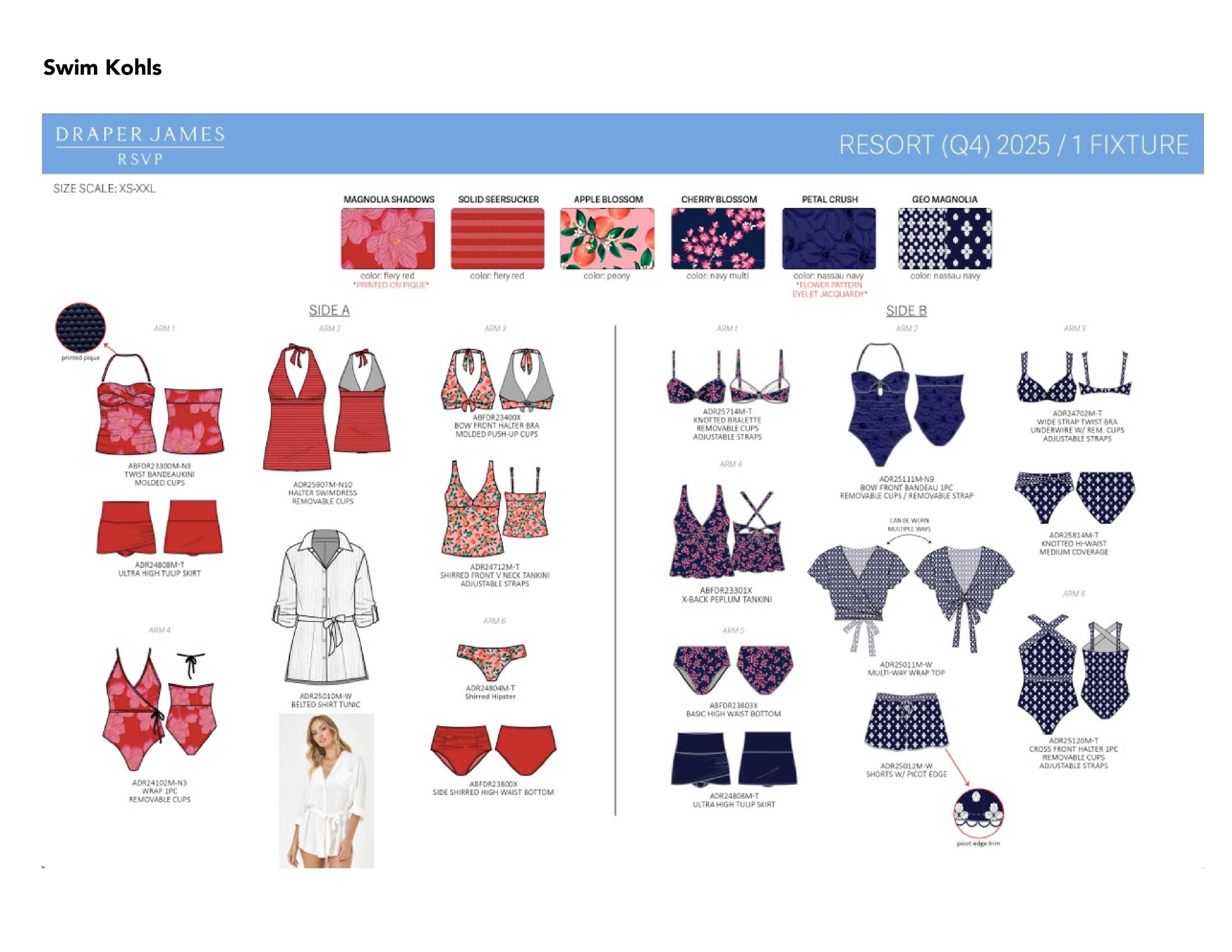Click the 'Swim Kohls' page title
1232x952 pixels.
point(103,67)
